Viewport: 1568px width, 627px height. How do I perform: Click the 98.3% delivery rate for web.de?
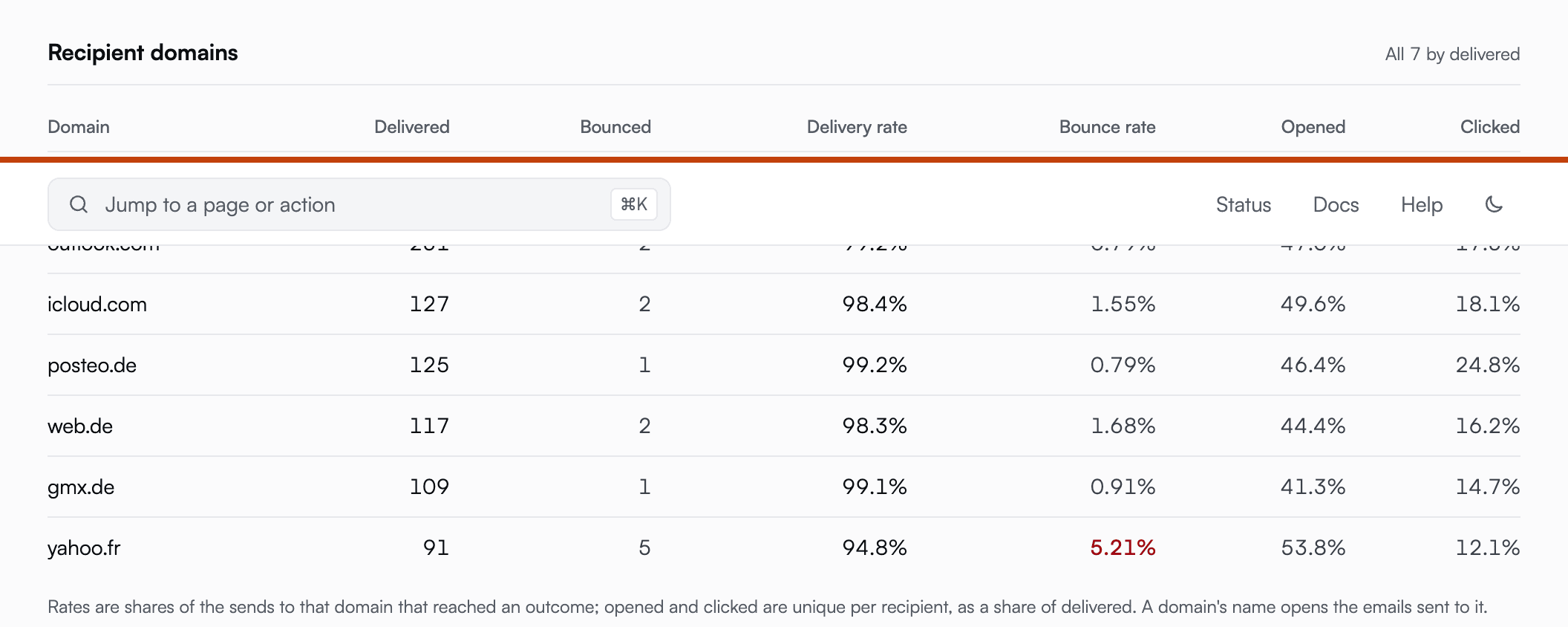(875, 426)
